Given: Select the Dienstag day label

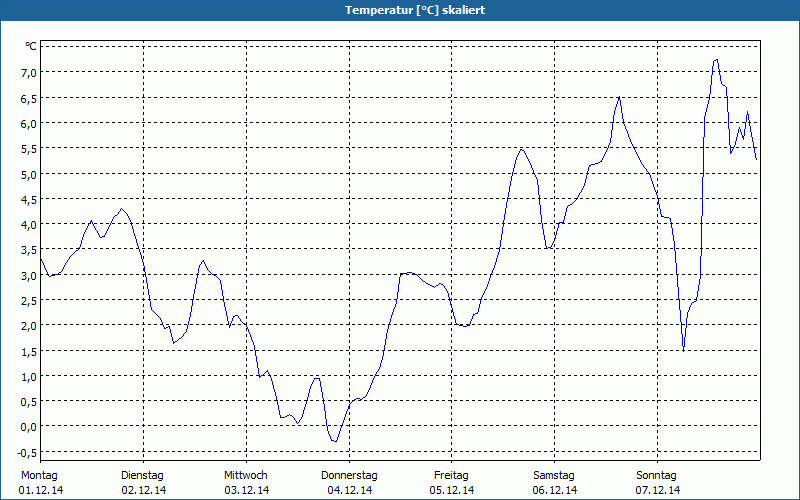Looking at the screenshot, I should pyautogui.click(x=142, y=475).
